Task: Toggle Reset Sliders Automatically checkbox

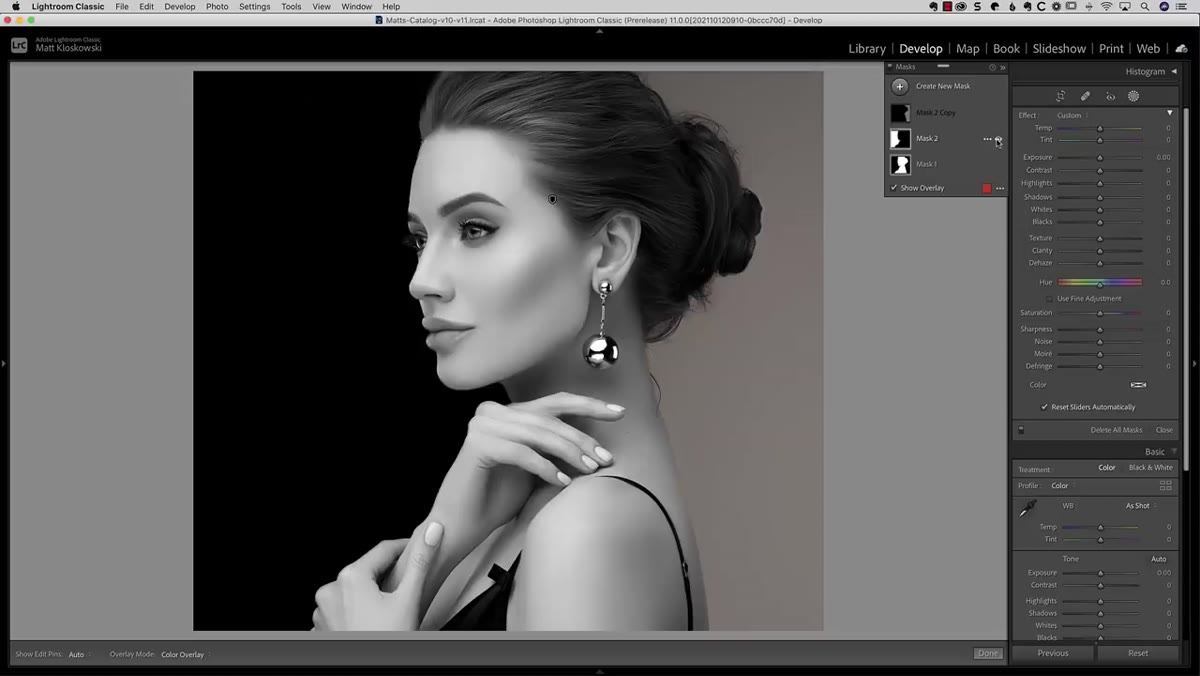Action: (1044, 407)
